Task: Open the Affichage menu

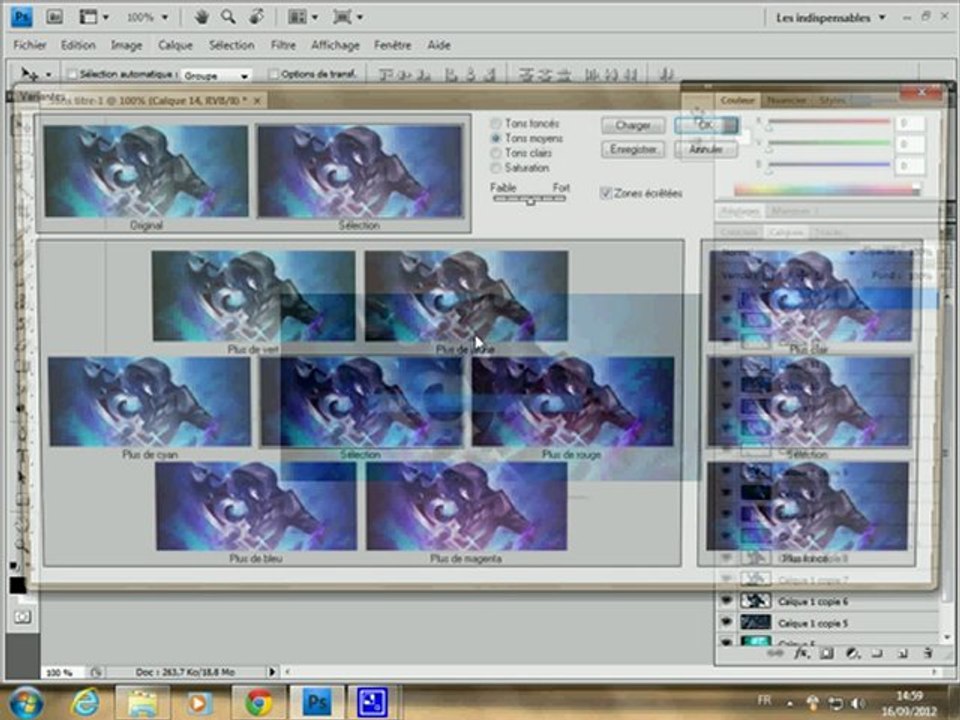Action: [x=335, y=45]
